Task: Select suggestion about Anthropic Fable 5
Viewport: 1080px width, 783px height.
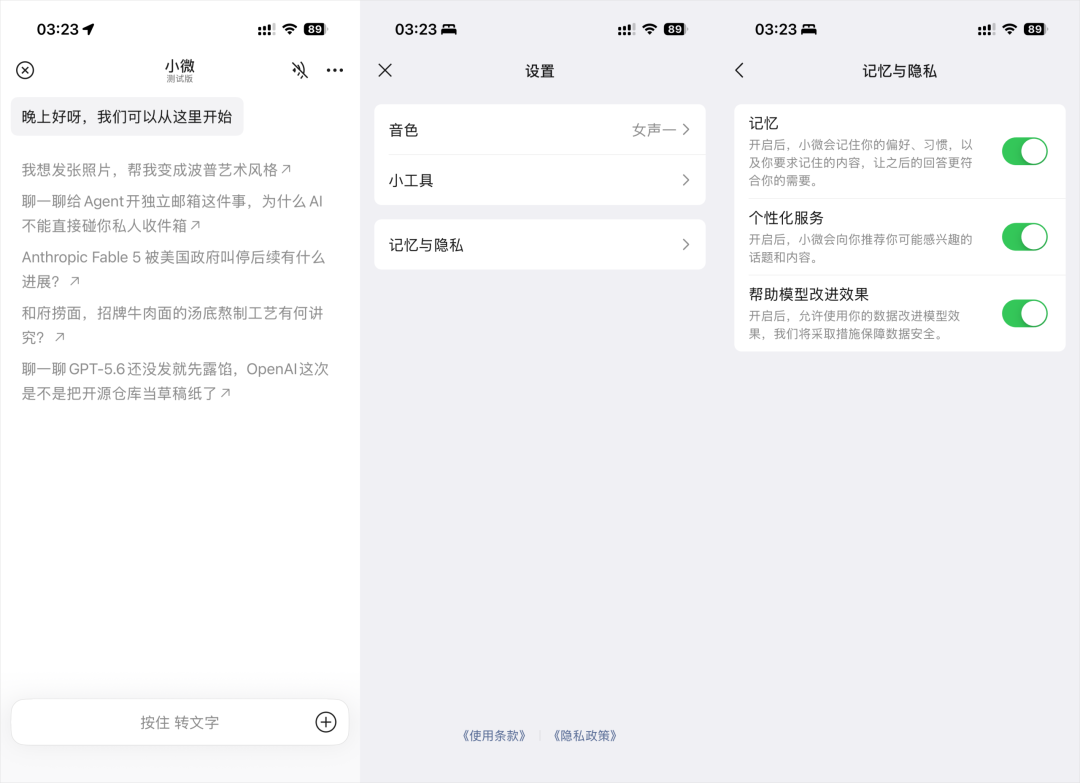Action: [x=173, y=269]
